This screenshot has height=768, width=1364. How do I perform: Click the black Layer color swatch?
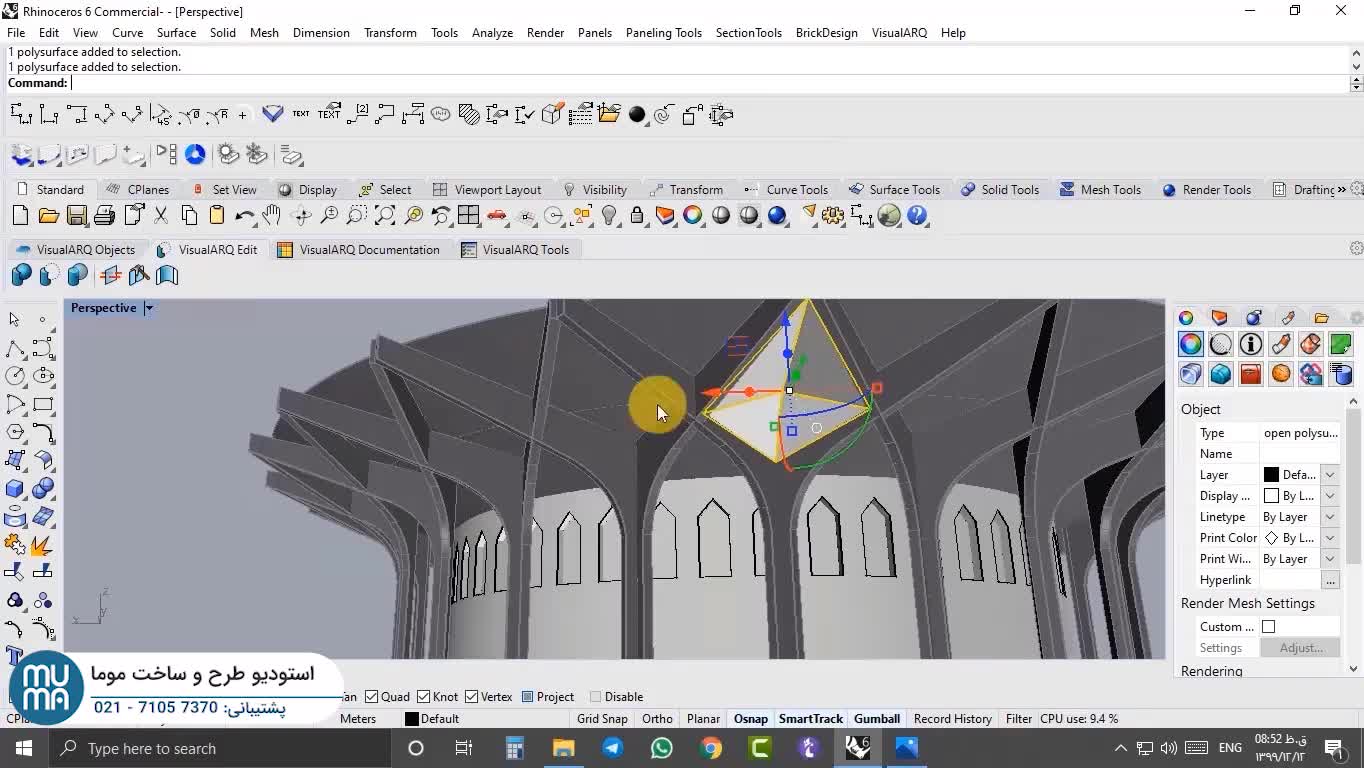[1271, 475]
